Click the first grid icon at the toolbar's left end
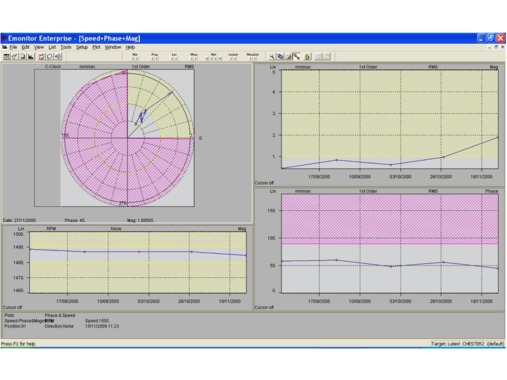 point(6,57)
